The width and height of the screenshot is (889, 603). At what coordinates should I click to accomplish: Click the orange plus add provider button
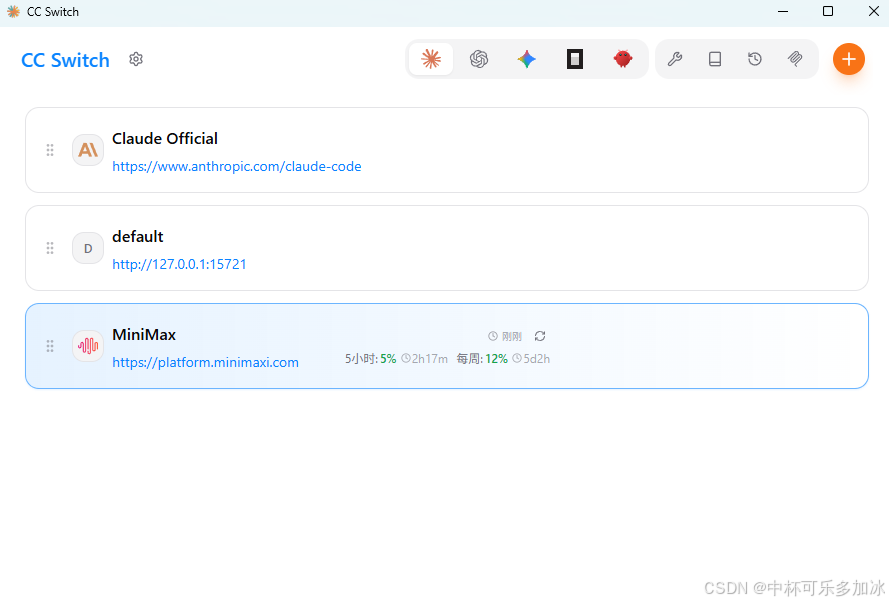[x=849, y=59]
